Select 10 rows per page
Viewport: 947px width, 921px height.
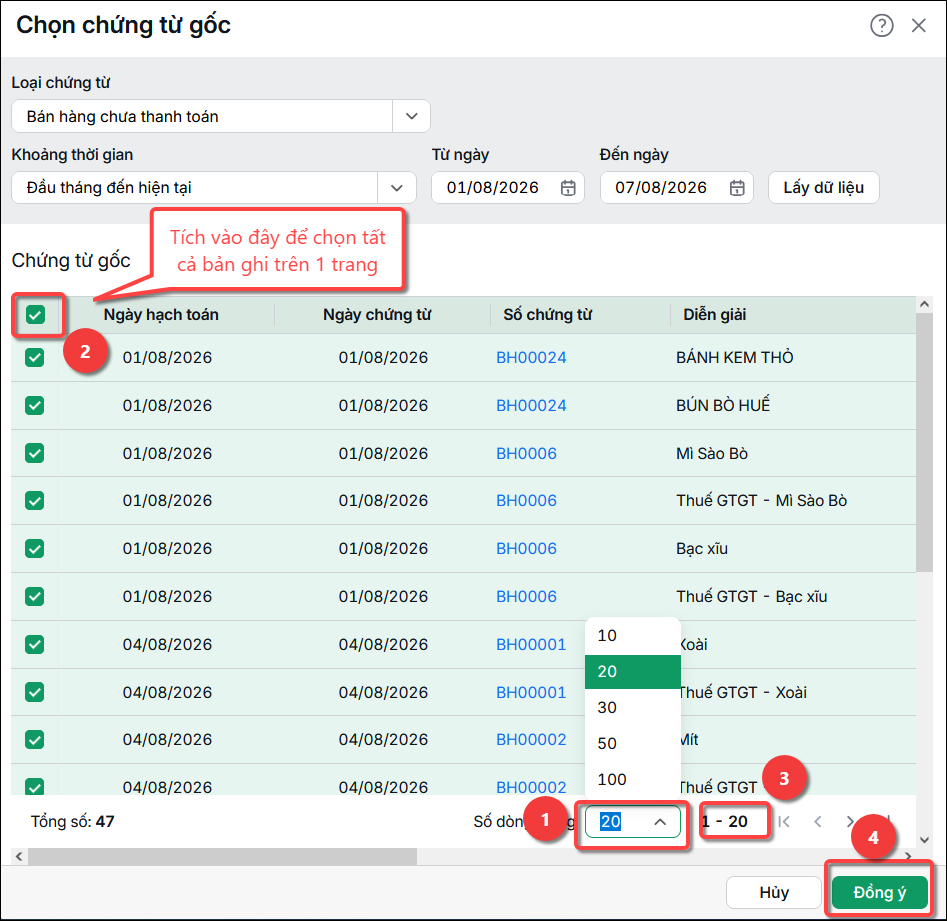tap(632, 635)
